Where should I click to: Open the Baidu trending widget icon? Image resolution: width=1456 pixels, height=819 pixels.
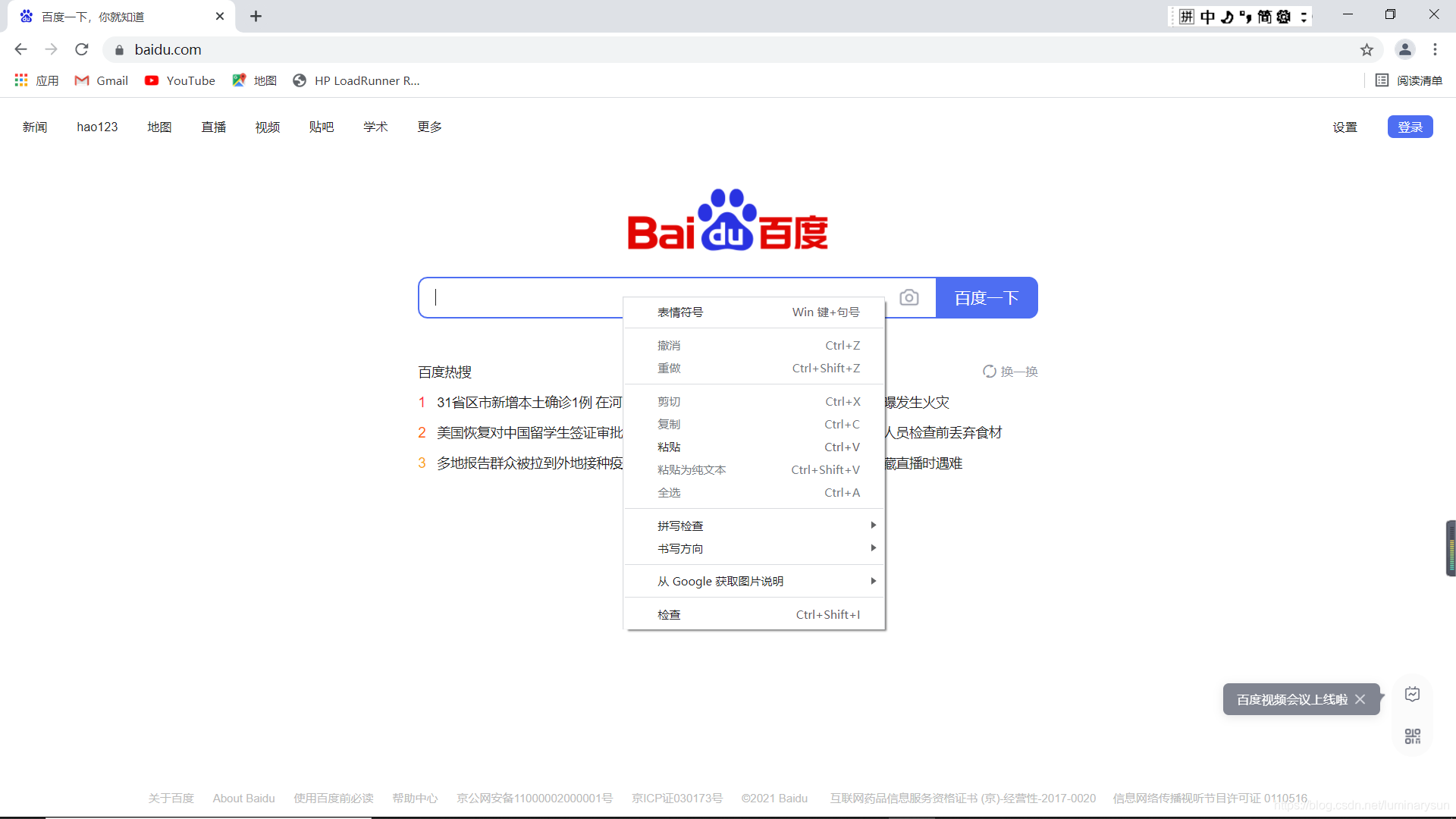(1411, 694)
